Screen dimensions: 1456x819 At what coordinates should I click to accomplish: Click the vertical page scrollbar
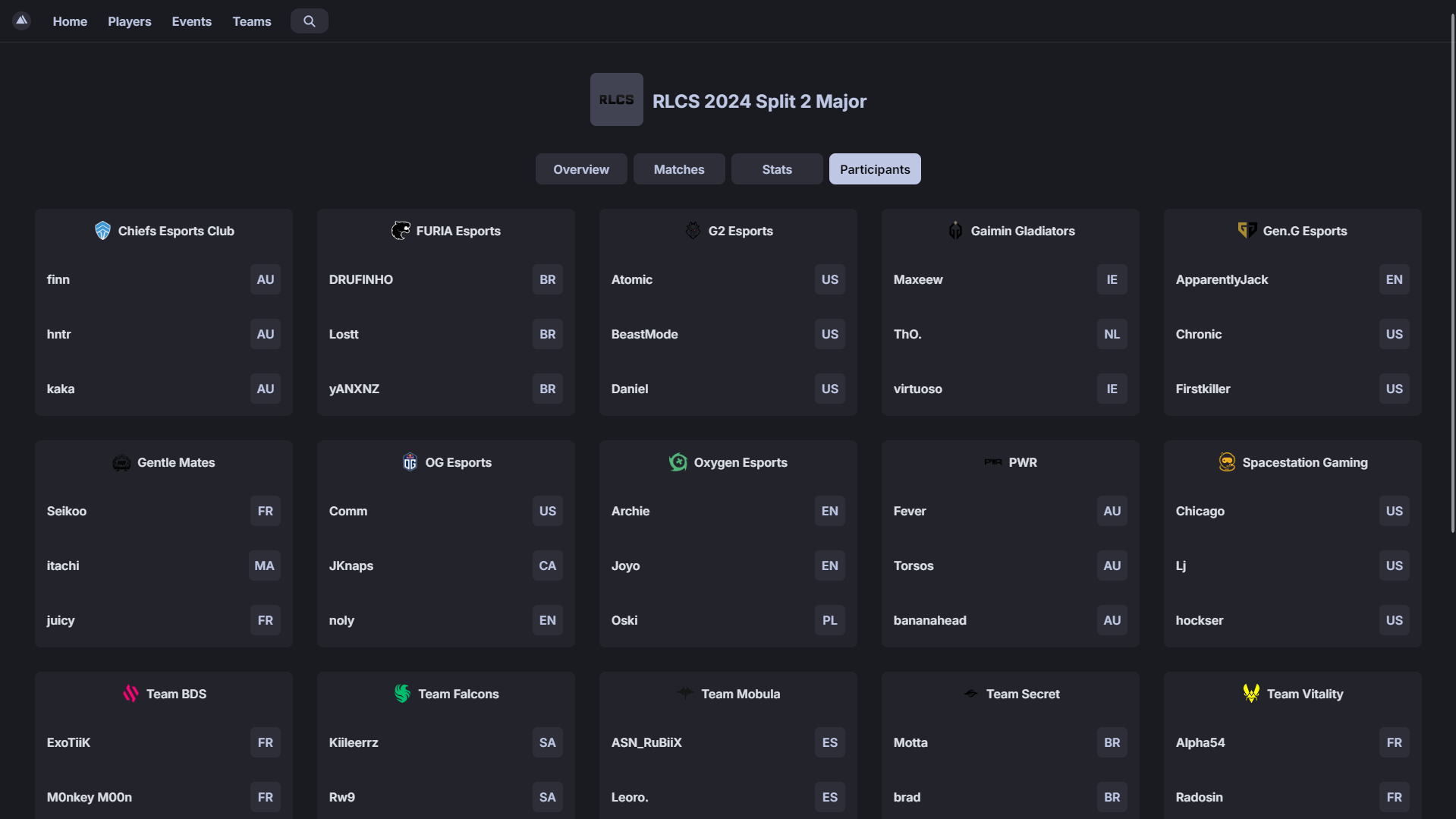[x=1452, y=273]
